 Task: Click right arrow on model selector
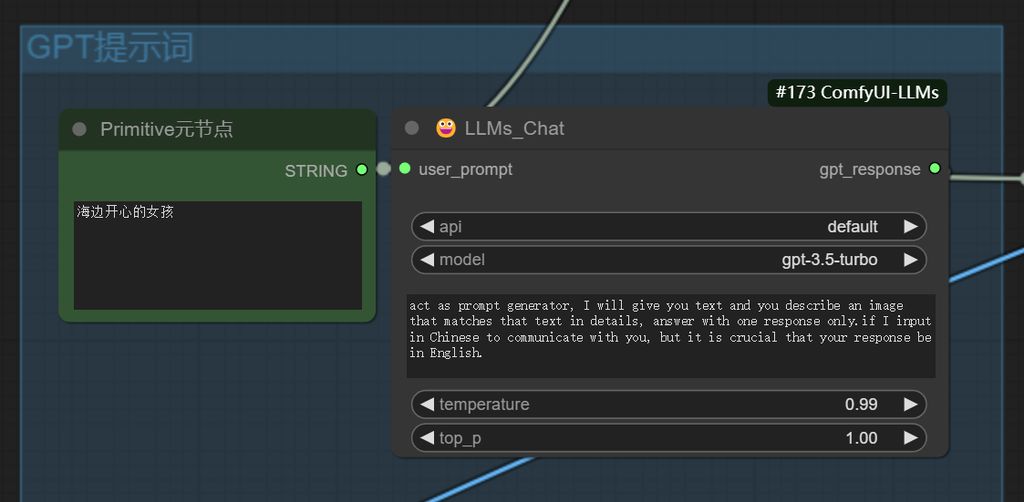[910, 260]
